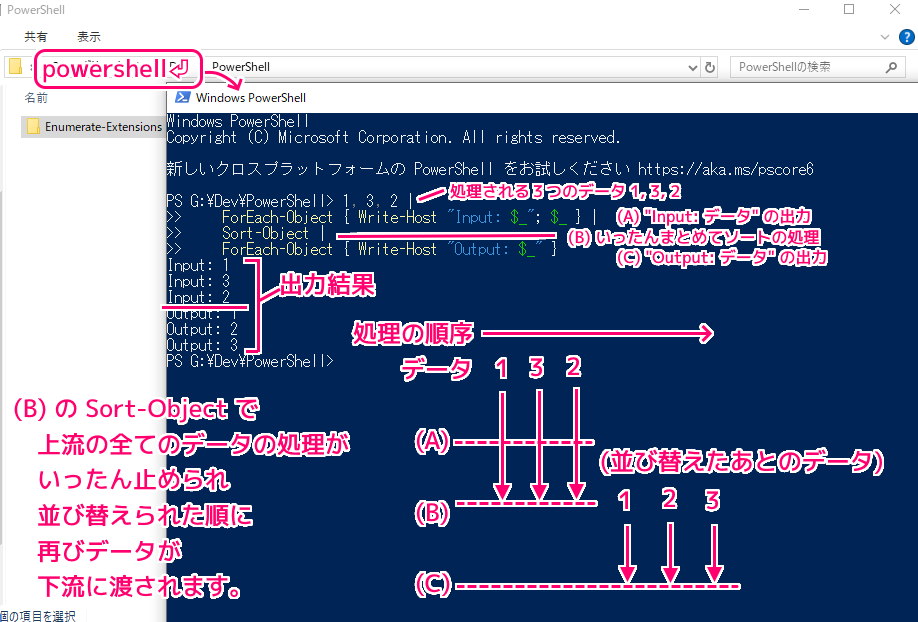Switch to the 表示 ribbon tab
Screen dimensions: 918x622
[89, 37]
